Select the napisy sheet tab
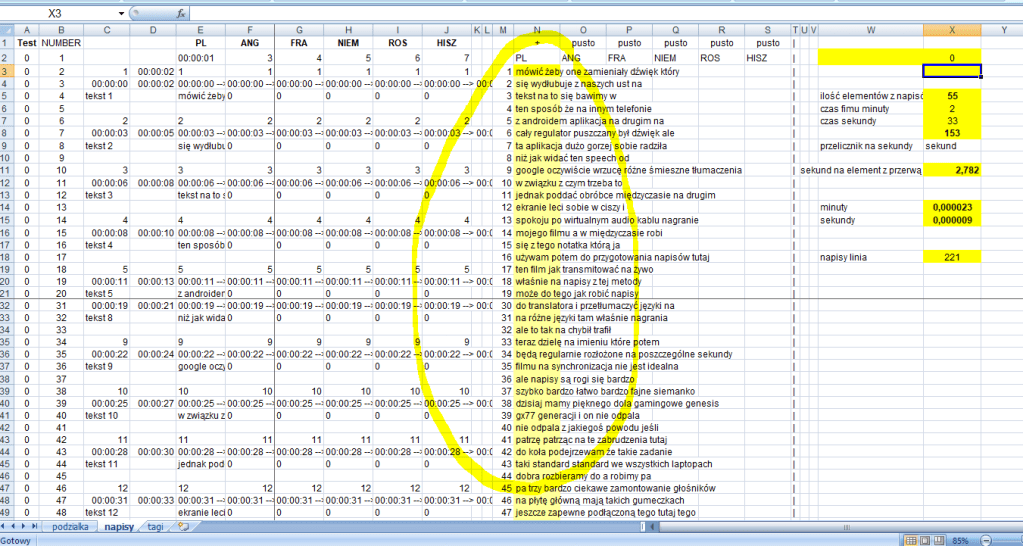The width and height of the screenshot is (1023, 546). [x=119, y=526]
